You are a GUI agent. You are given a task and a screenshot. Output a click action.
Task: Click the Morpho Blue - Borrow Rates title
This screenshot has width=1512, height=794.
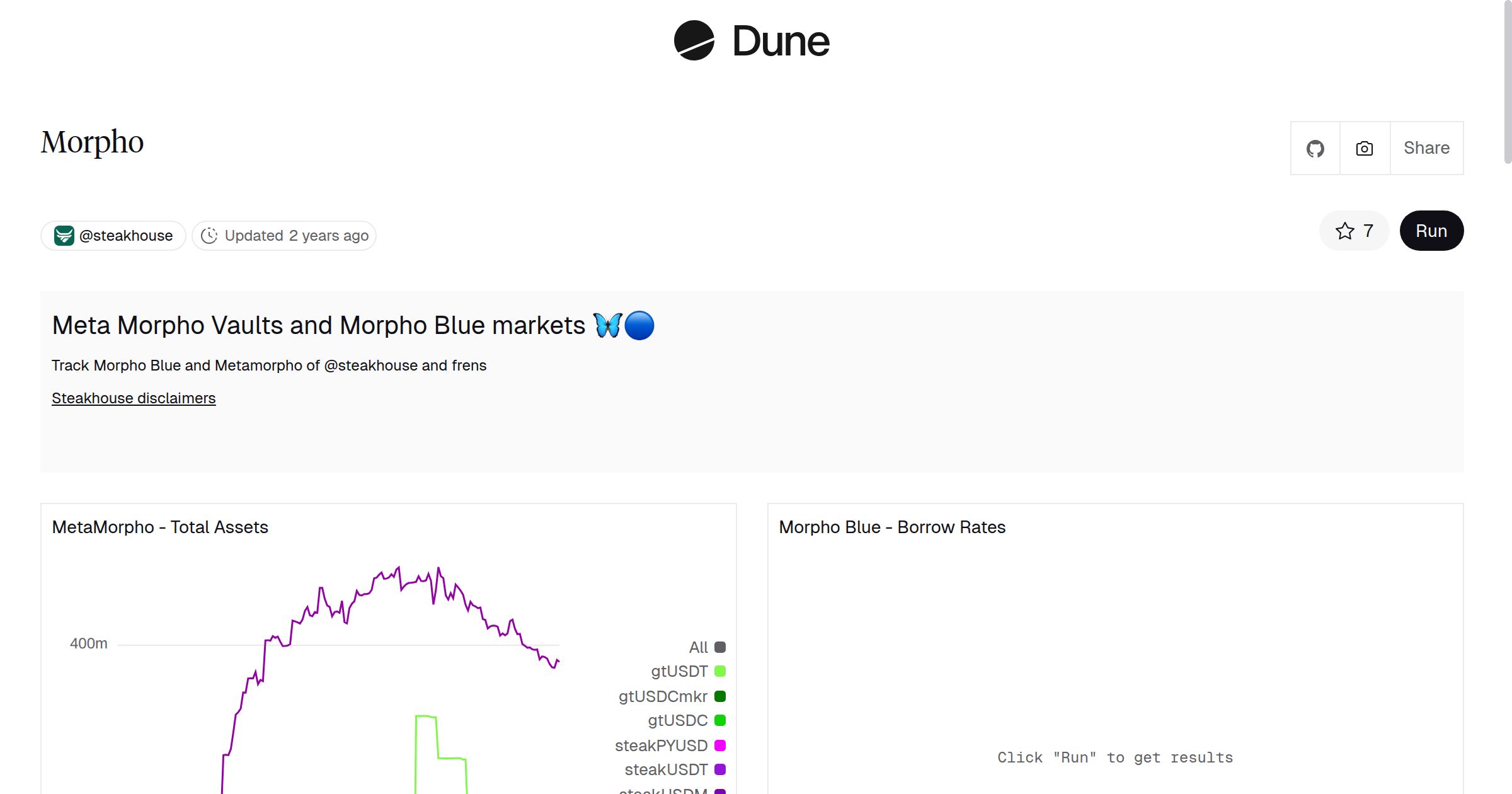[x=892, y=527]
